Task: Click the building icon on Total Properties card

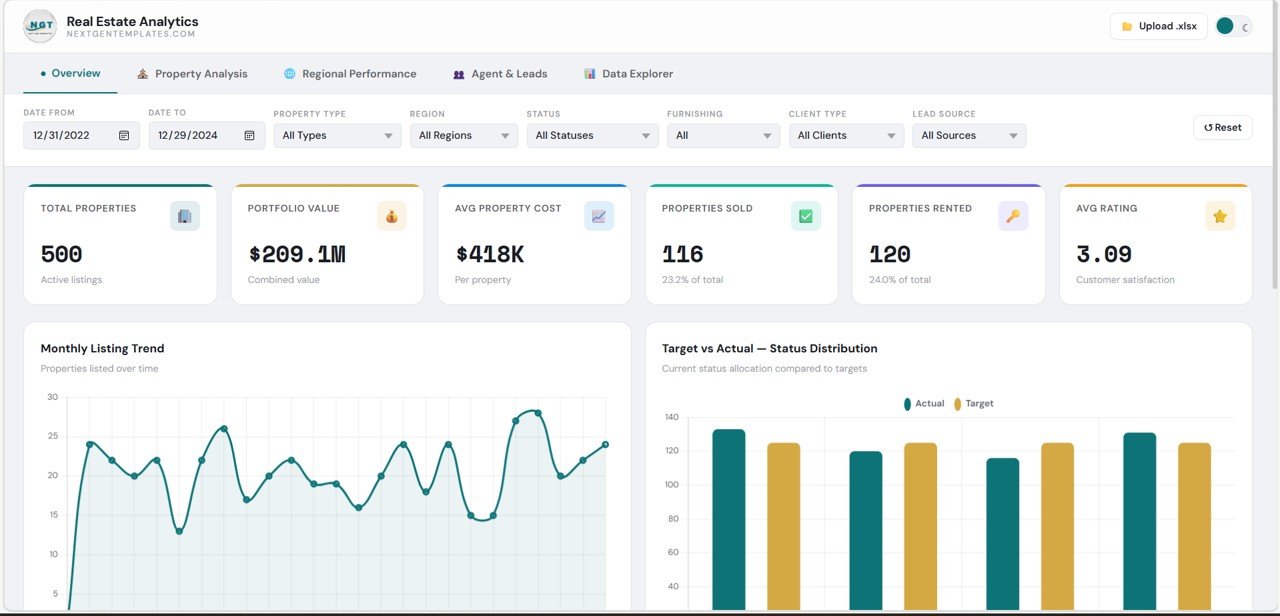Action: click(x=184, y=215)
